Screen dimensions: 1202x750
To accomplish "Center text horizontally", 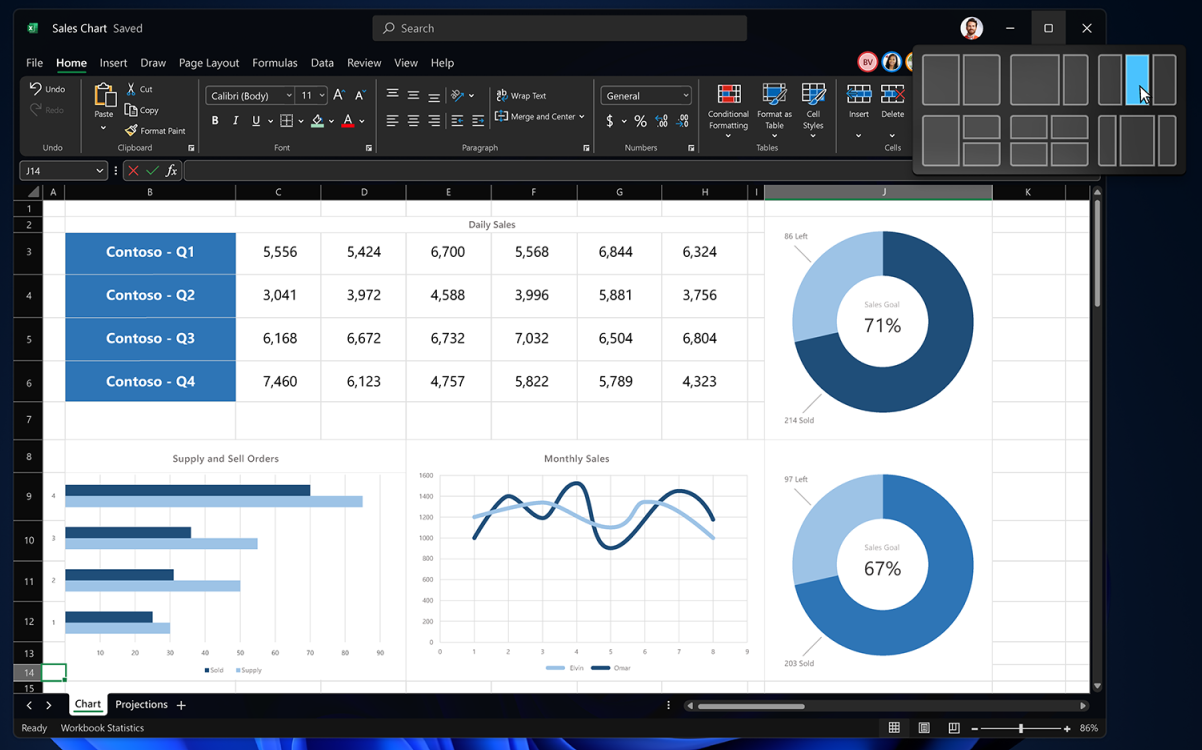I will [413, 121].
